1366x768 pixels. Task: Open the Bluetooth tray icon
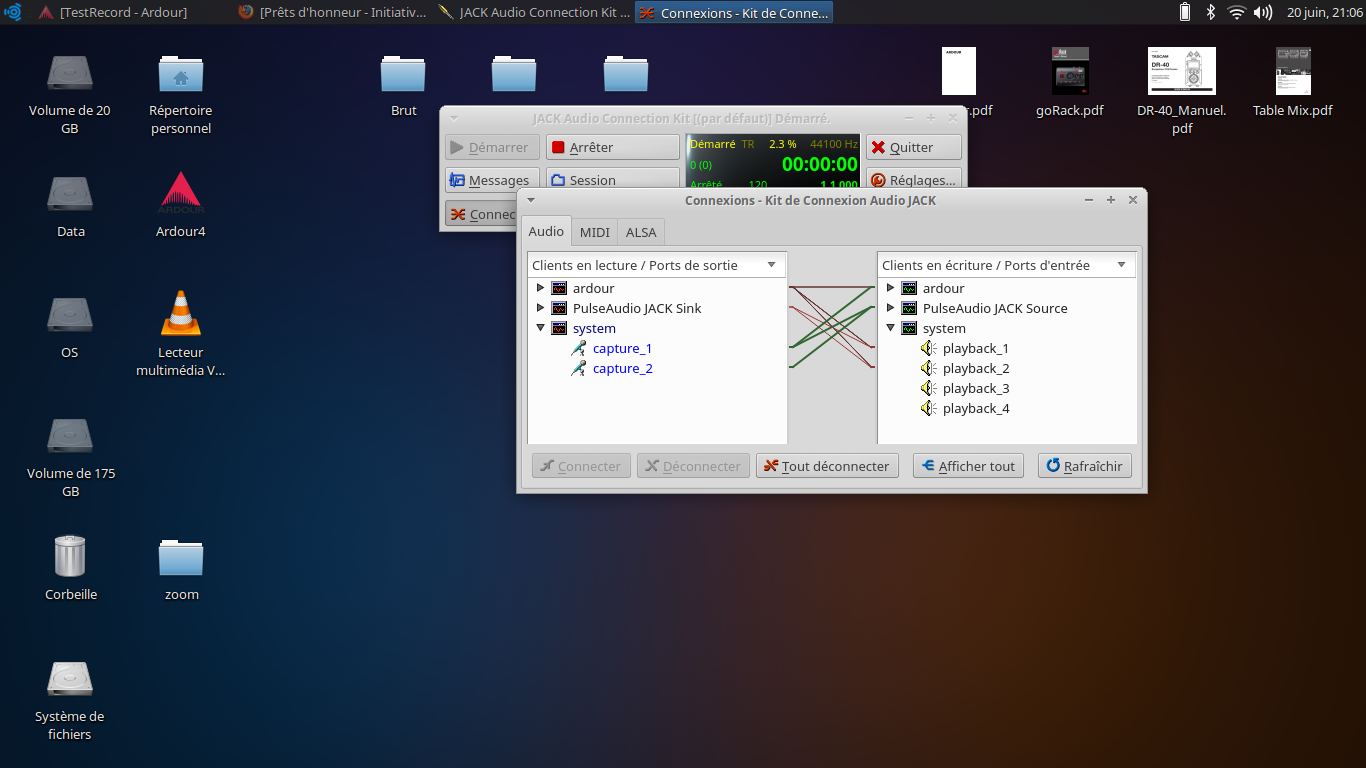[x=1210, y=12]
